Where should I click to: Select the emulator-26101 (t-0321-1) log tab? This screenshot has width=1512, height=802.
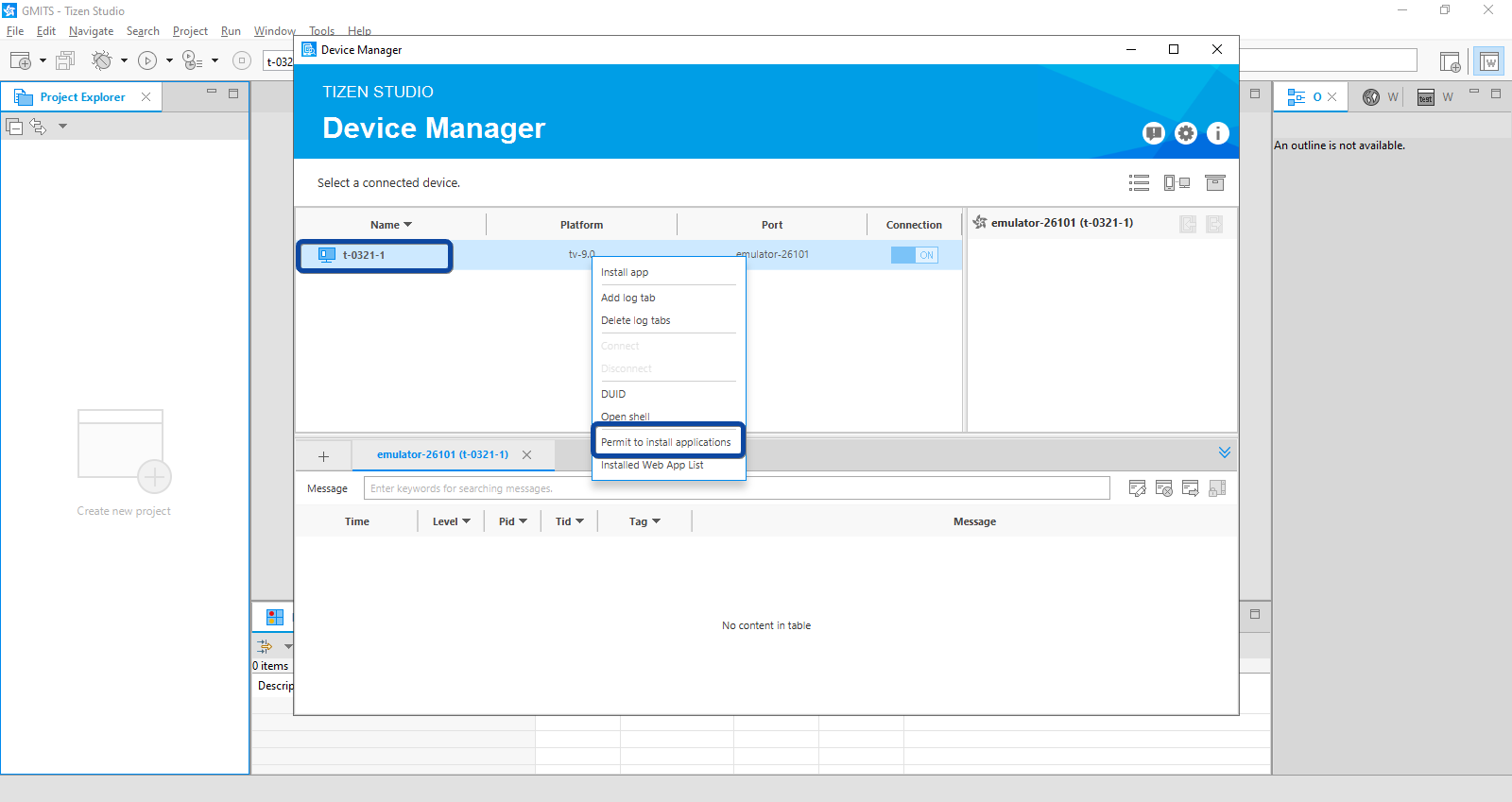[442, 454]
